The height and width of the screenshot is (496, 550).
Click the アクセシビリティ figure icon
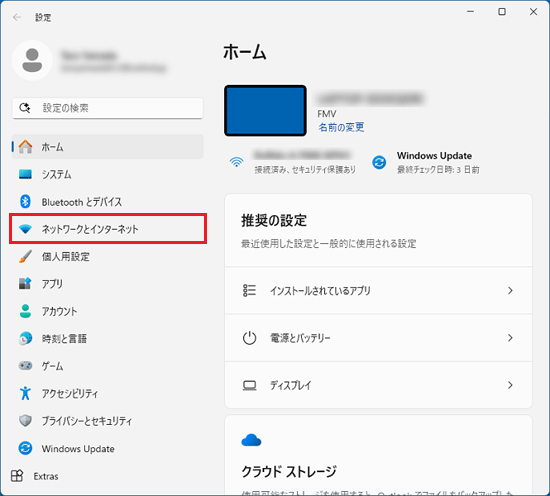(25, 393)
